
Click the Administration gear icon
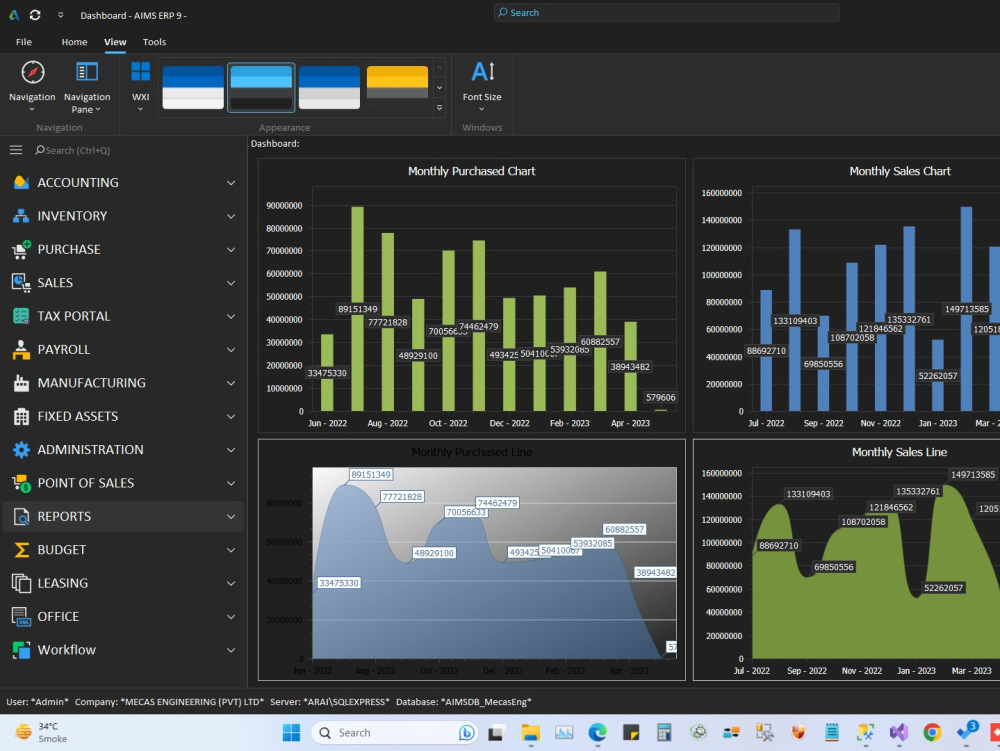click(x=21, y=449)
